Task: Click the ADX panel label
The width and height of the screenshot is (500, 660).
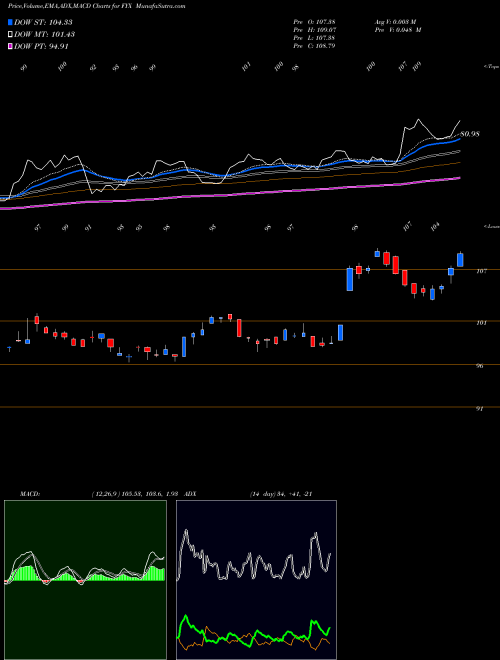Action: pos(190,494)
